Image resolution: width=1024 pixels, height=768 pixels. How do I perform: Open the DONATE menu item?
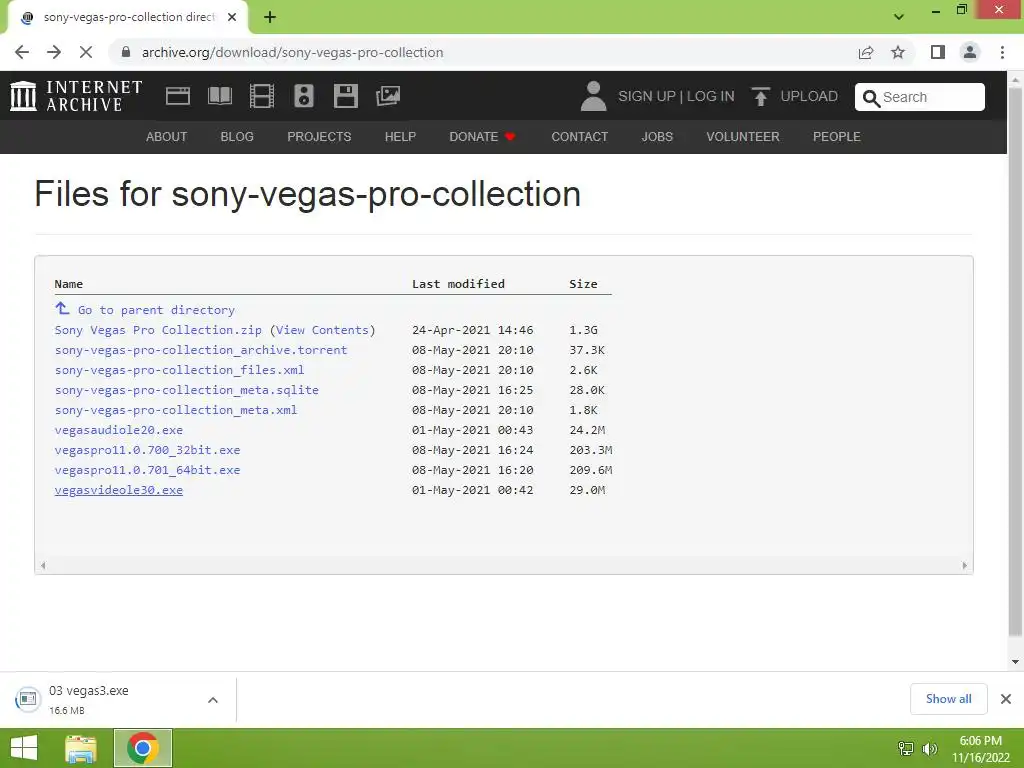(x=482, y=136)
